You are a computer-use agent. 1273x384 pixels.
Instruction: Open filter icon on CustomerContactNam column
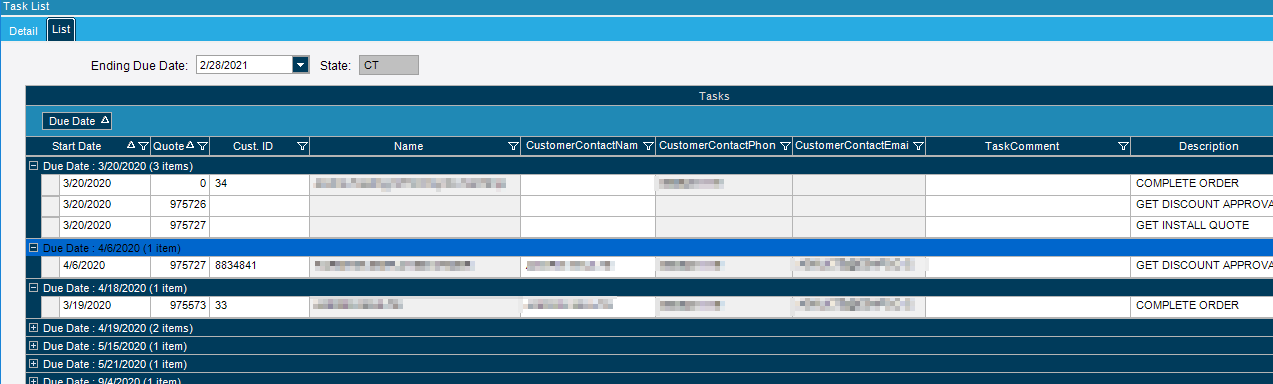tap(648, 147)
